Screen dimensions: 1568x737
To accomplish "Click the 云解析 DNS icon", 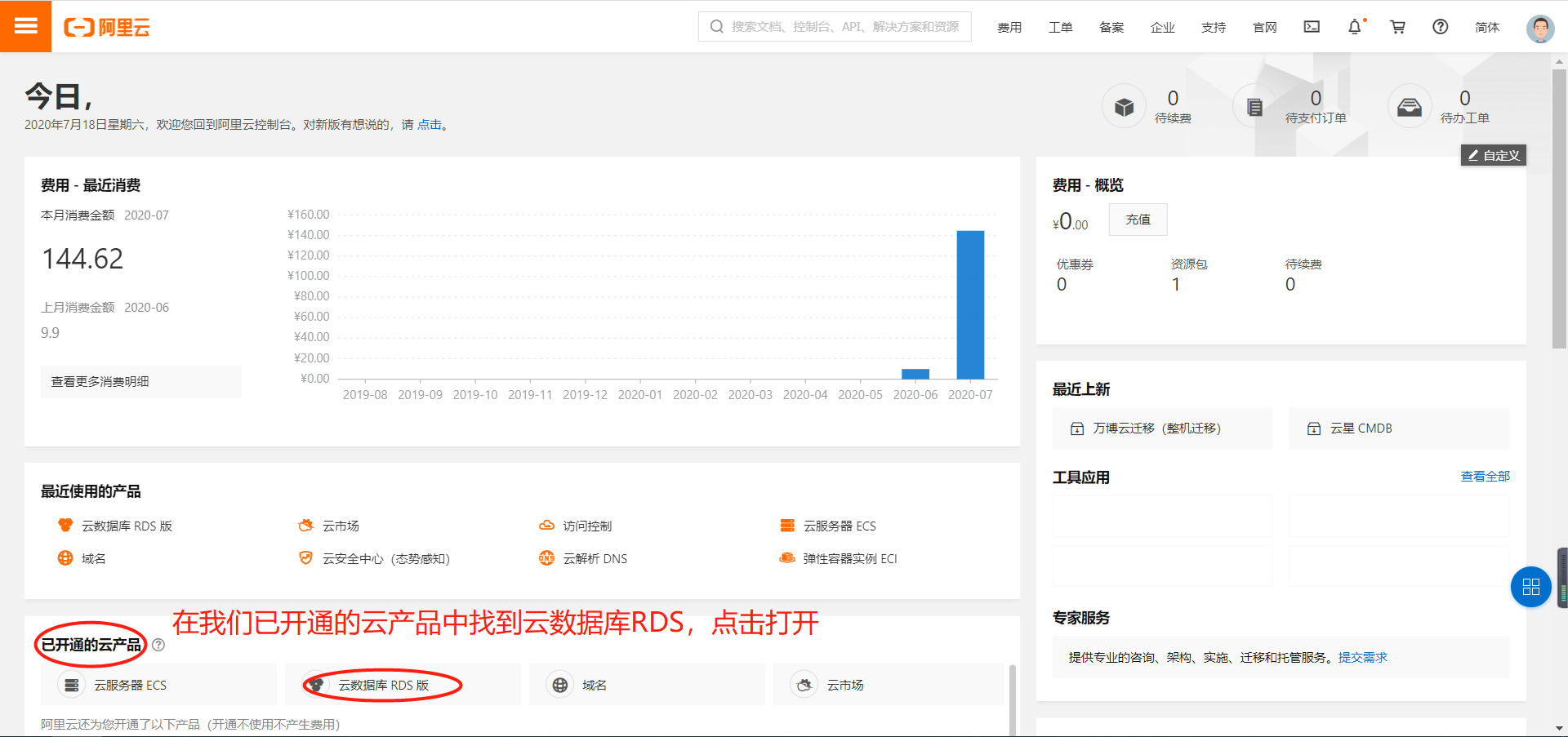I will [x=546, y=557].
